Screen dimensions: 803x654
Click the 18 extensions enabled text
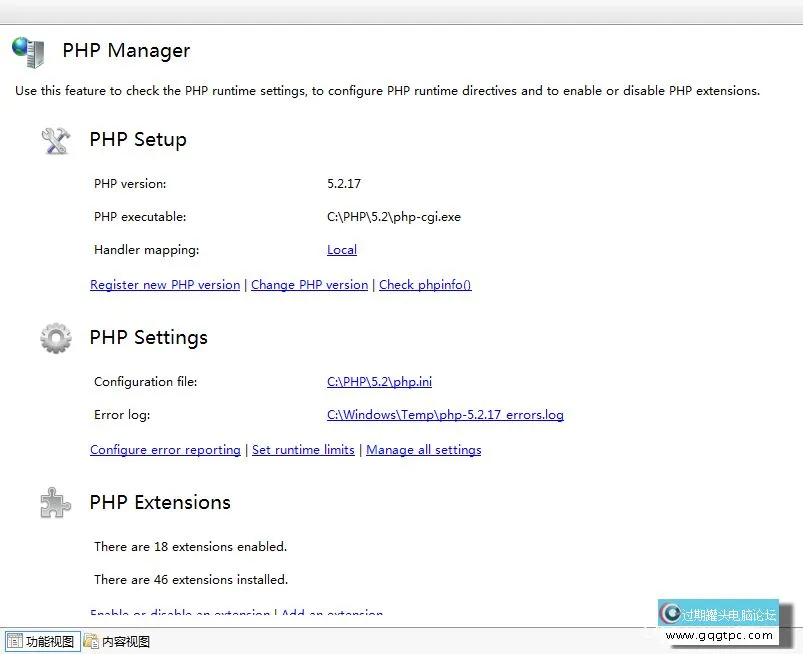pos(190,547)
